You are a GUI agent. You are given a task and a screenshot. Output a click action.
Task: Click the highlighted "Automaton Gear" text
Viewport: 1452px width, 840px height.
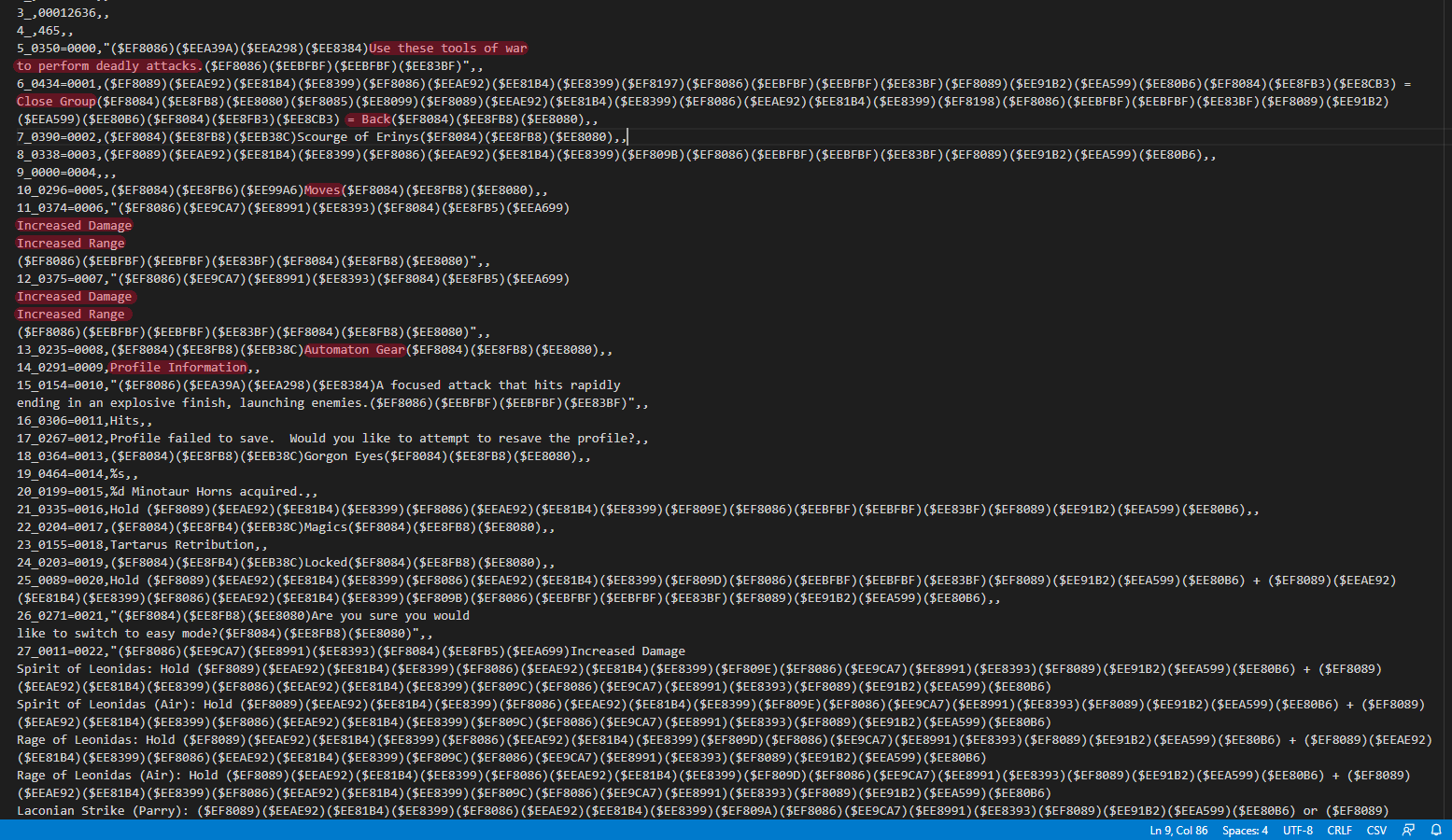355,350
